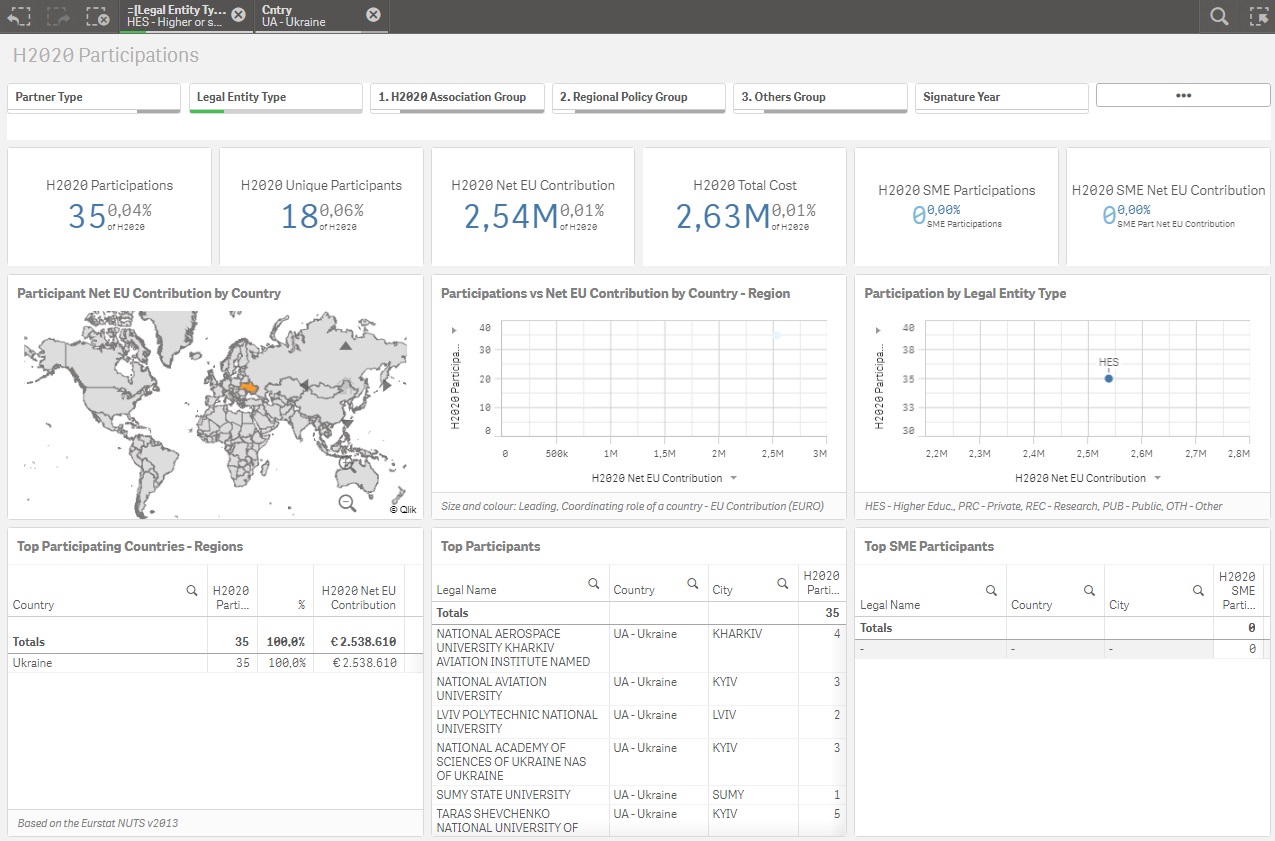Open the smart search magnifier icon
The width and height of the screenshot is (1275, 841).
1219,16
